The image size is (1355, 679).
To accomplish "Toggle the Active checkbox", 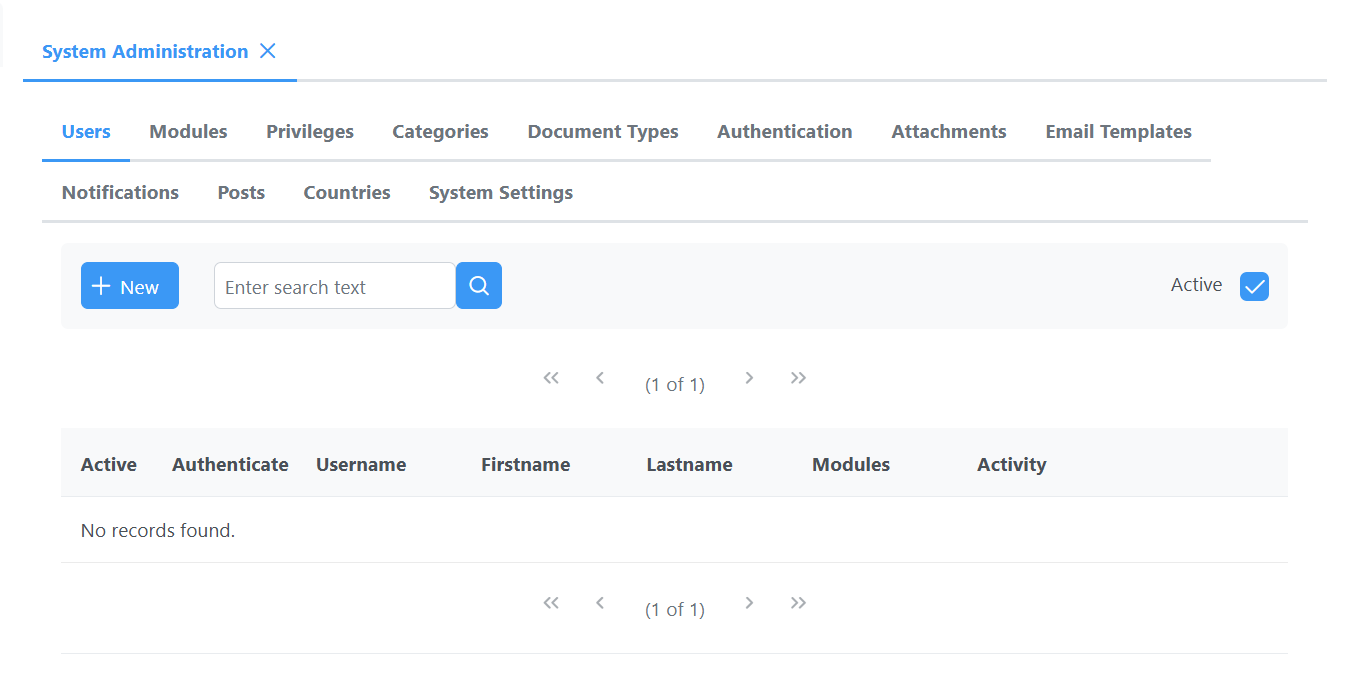I will click(x=1254, y=286).
